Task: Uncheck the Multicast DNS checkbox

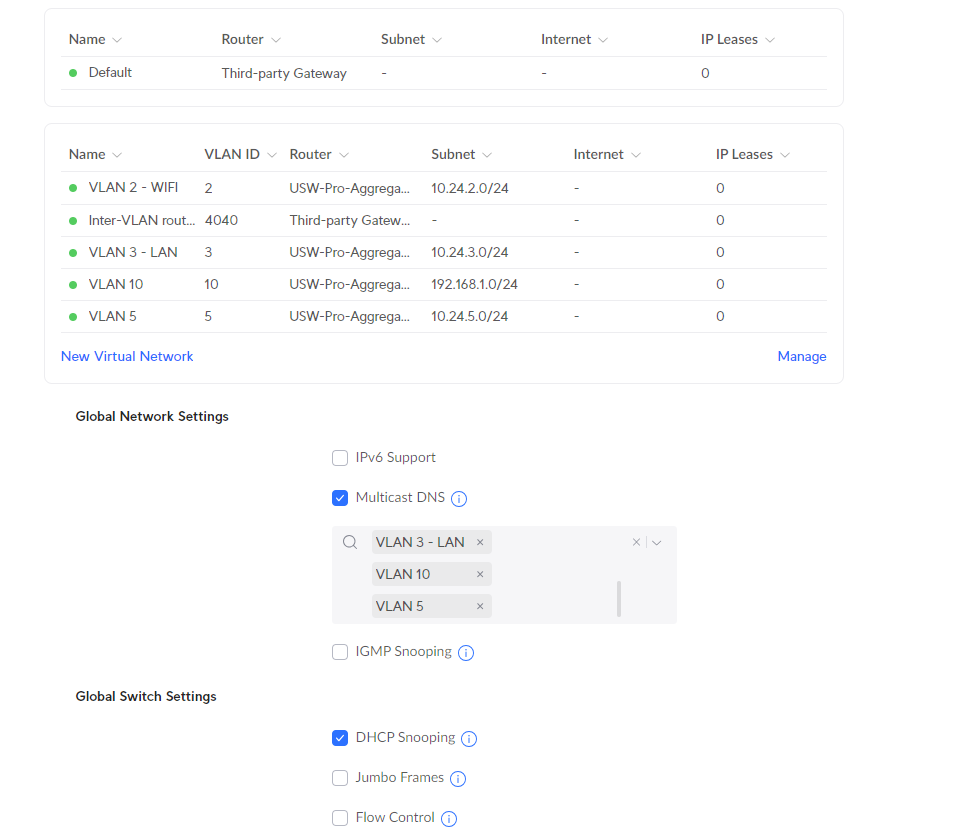Action: coord(340,498)
